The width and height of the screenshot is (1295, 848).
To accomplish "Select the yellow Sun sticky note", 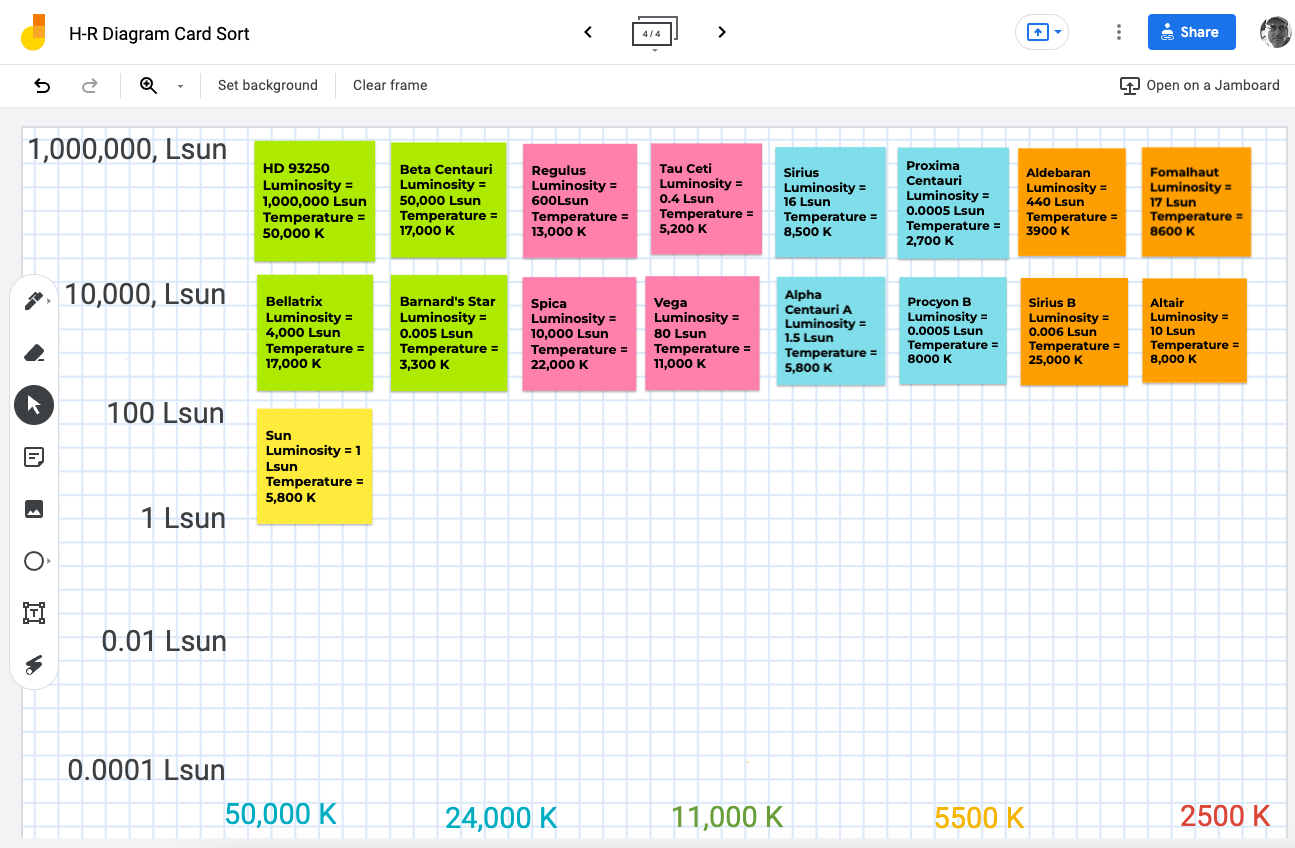I will point(314,466).
